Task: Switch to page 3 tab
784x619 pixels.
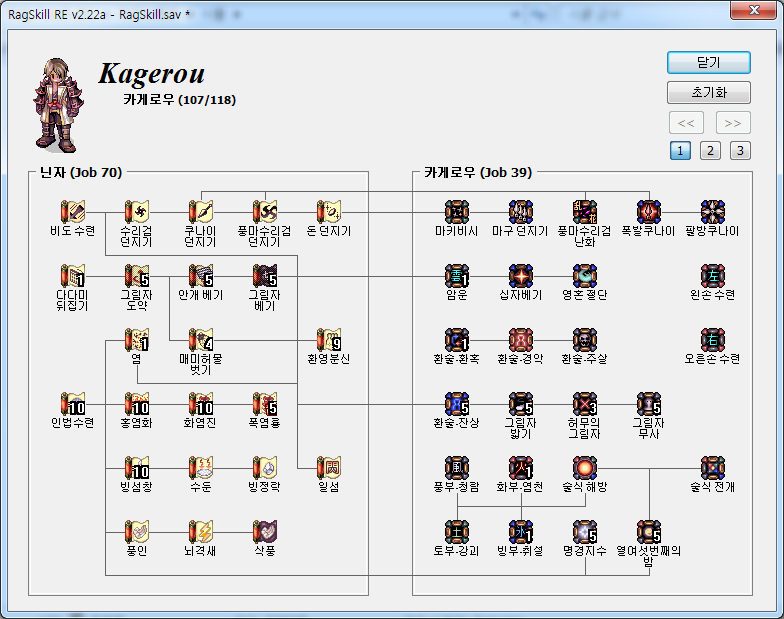Action: point(739,151)
